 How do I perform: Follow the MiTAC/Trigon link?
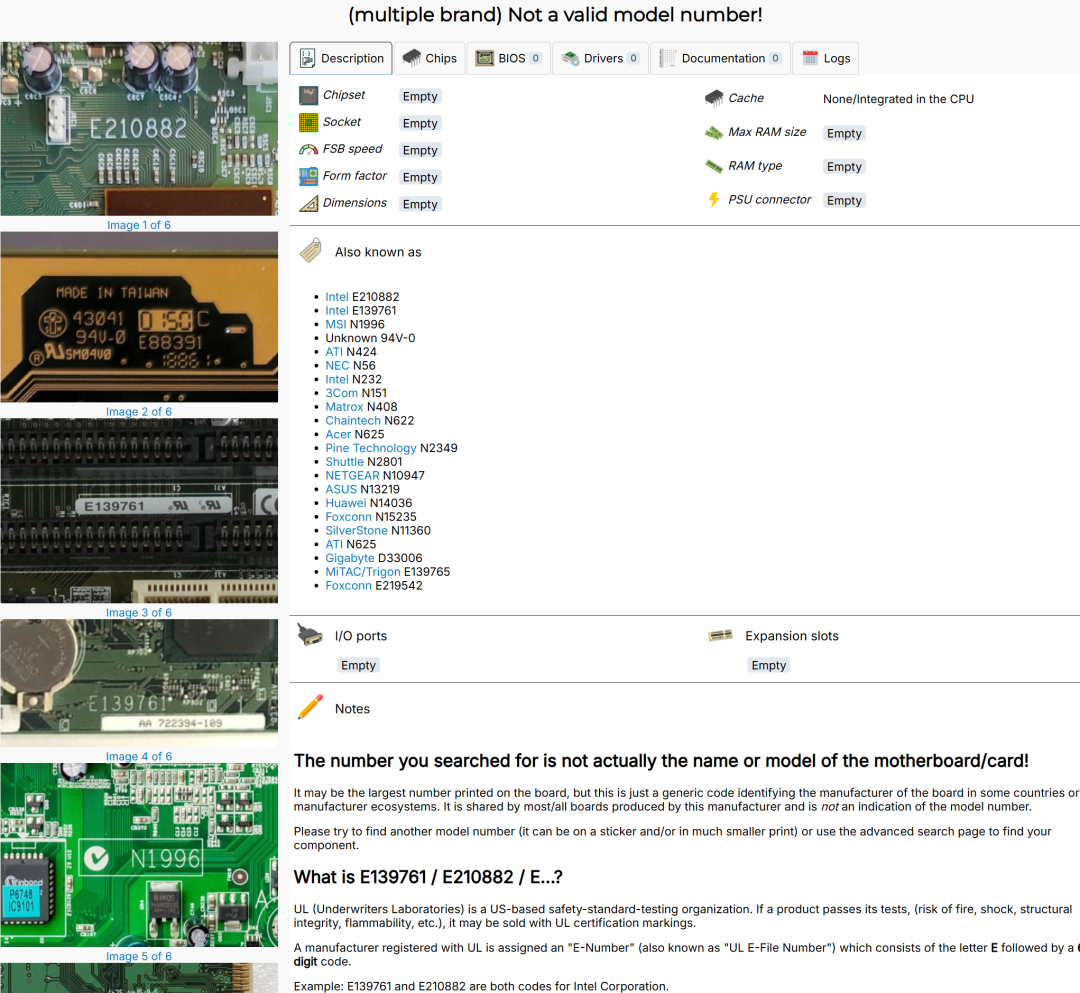tap(363, 572)
